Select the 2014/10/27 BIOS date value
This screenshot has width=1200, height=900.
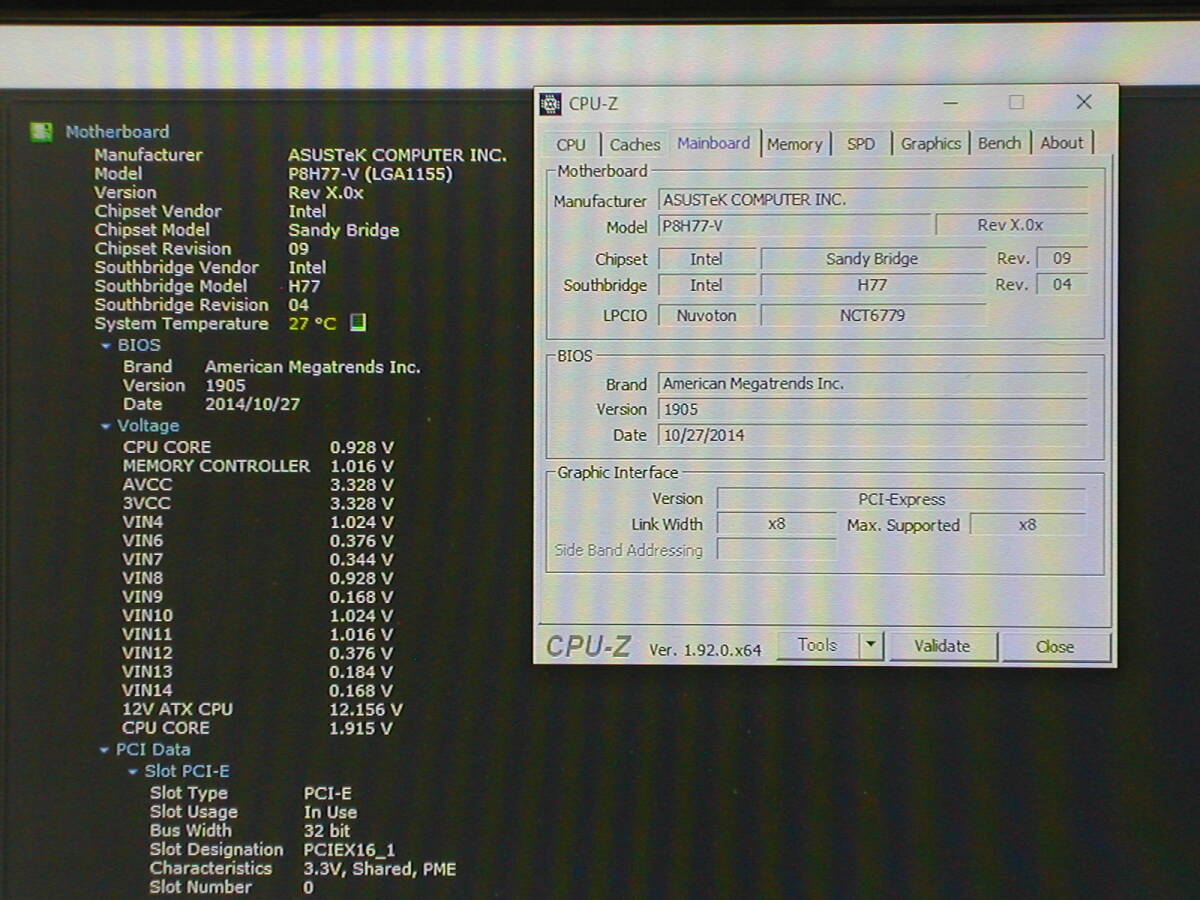[252, 405]
